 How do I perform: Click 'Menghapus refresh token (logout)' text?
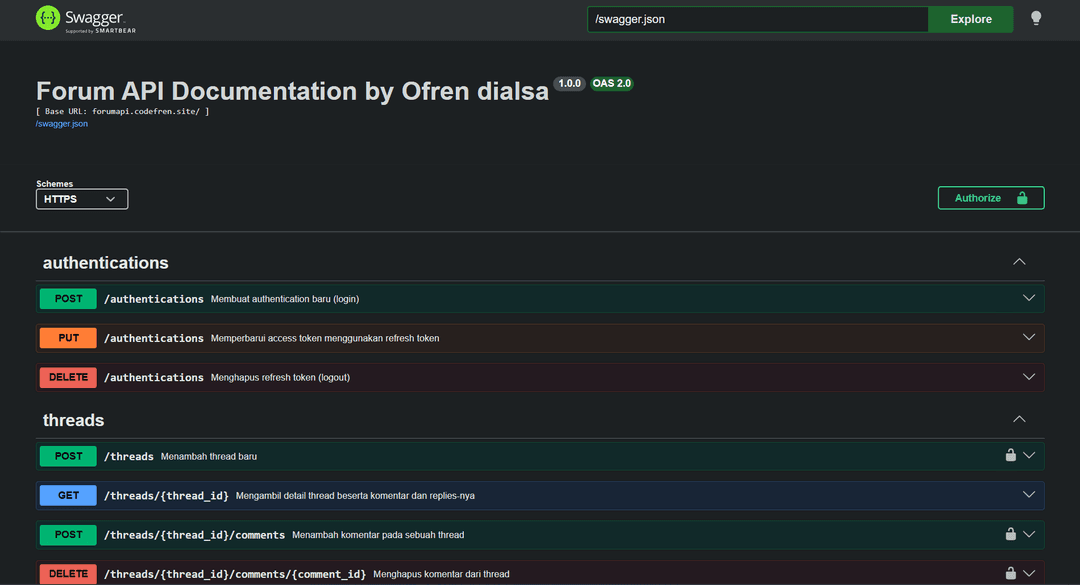click(280, 378)
